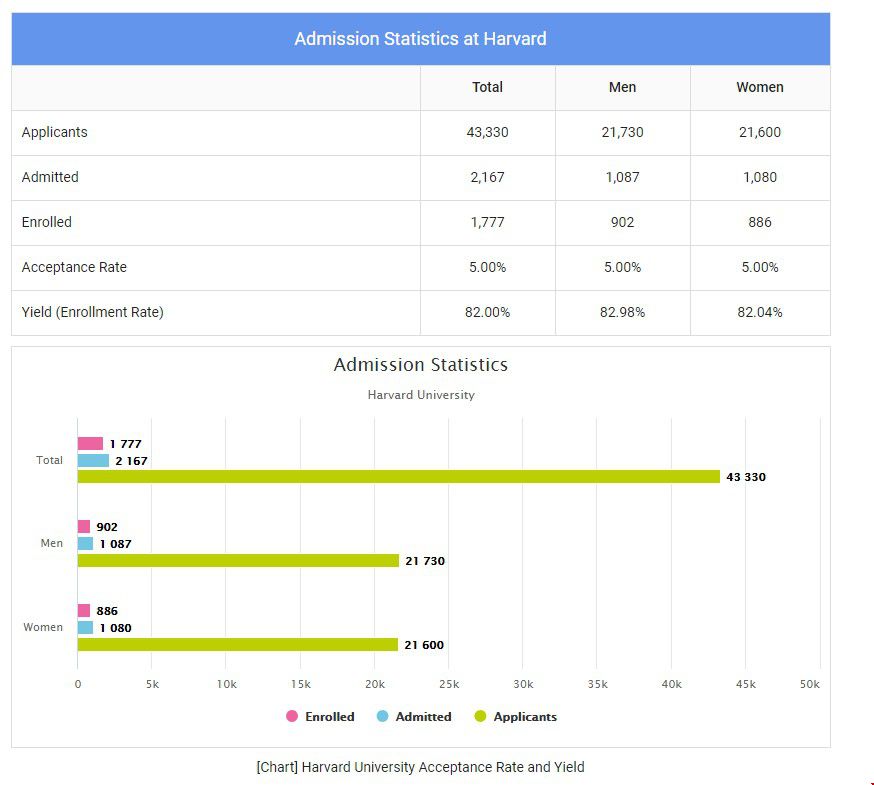Screen dimensions: 874x785
Task: Click the "Women" category label on the chart axis
Action: coord(43,627)
